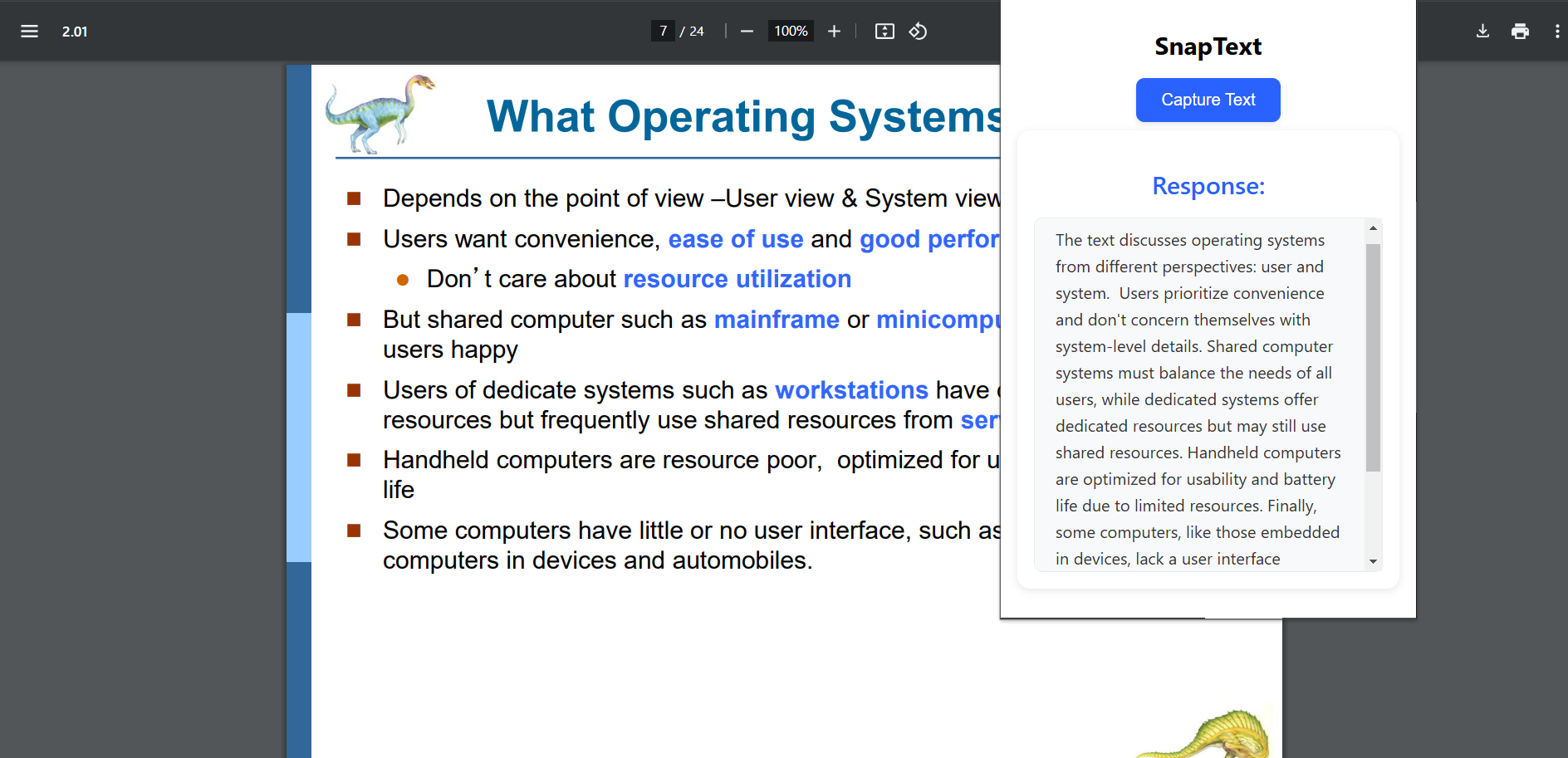Click the word 'mainframe' in the slide

tap(777, 320)
